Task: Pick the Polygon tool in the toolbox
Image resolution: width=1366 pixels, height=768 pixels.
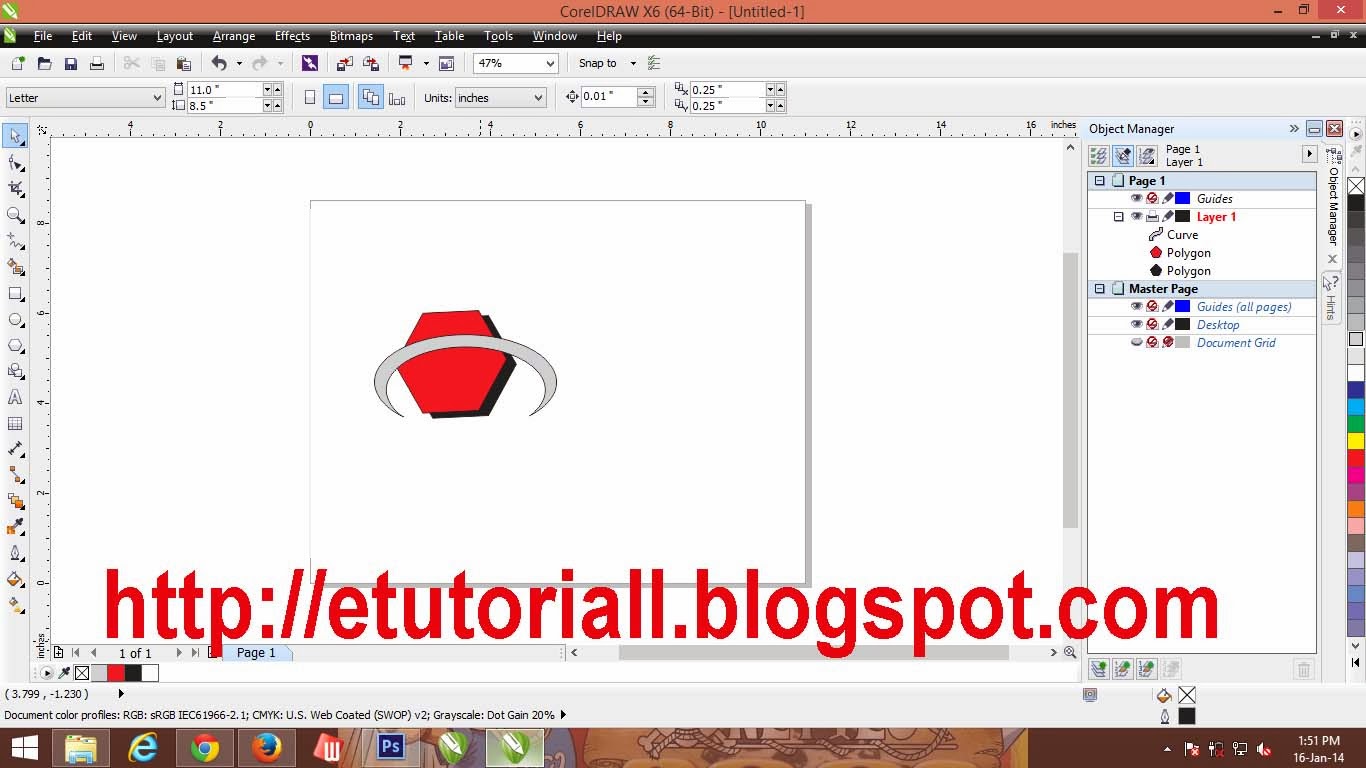Action: click(x=15, y=345)
